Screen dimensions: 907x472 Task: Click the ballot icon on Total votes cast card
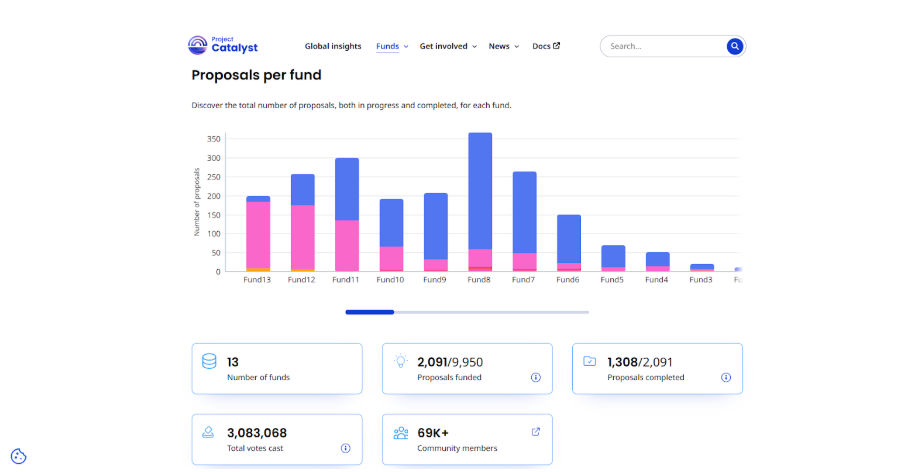[208, 432]
